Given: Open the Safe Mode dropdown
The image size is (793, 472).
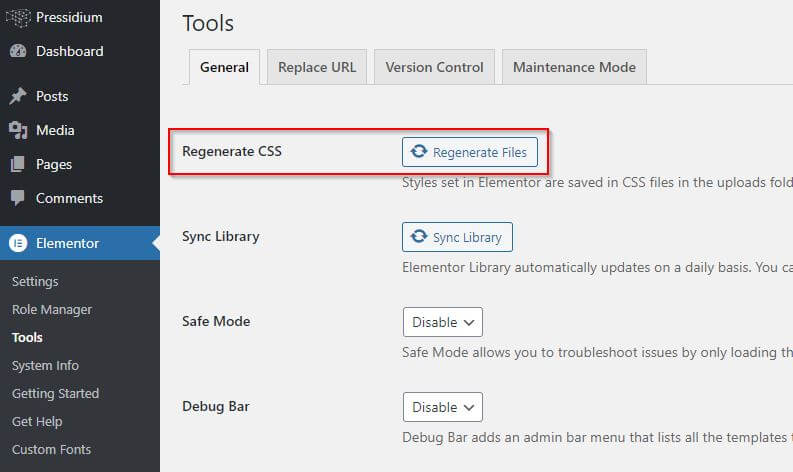Looking at the screenshot, I should click(x=443, y=322).
